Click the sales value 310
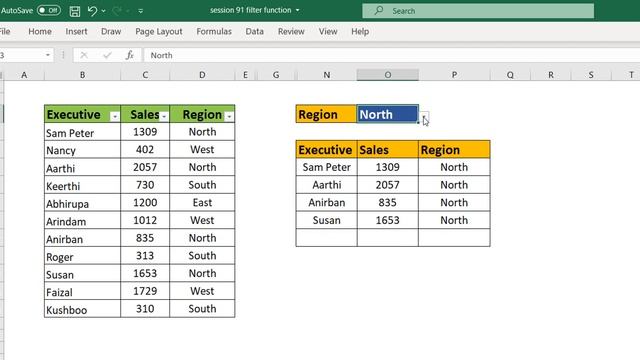640x360 pixels. (x=145, y=309)
